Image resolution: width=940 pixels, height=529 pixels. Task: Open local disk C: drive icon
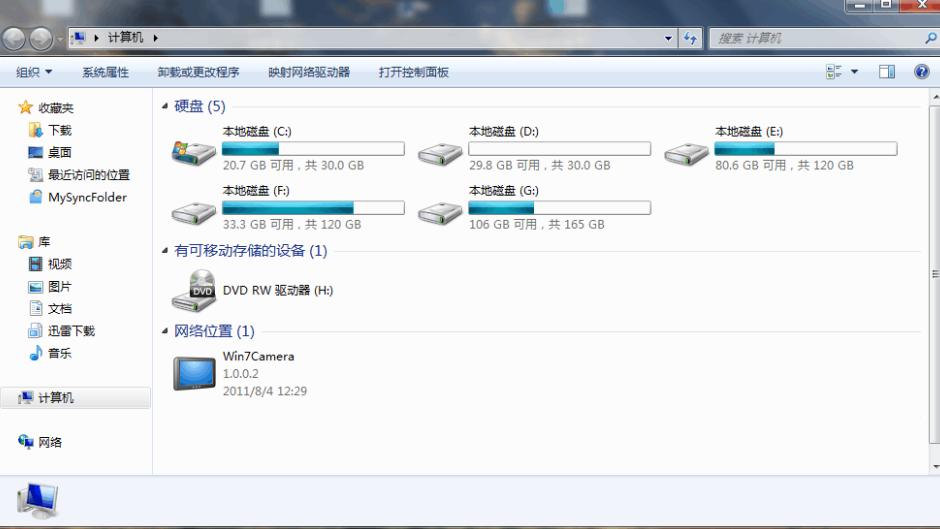(x=194, y=153)
